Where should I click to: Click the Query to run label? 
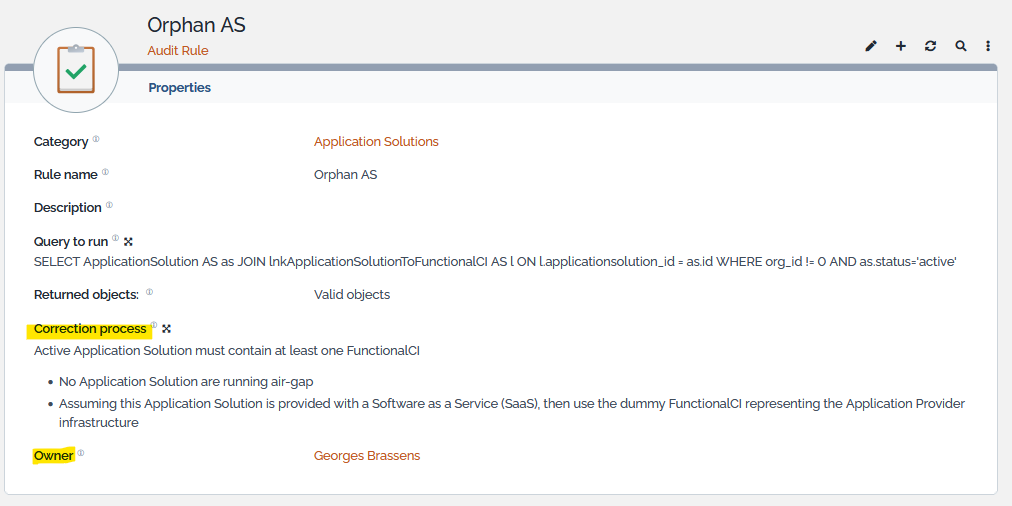coord(70,242)
